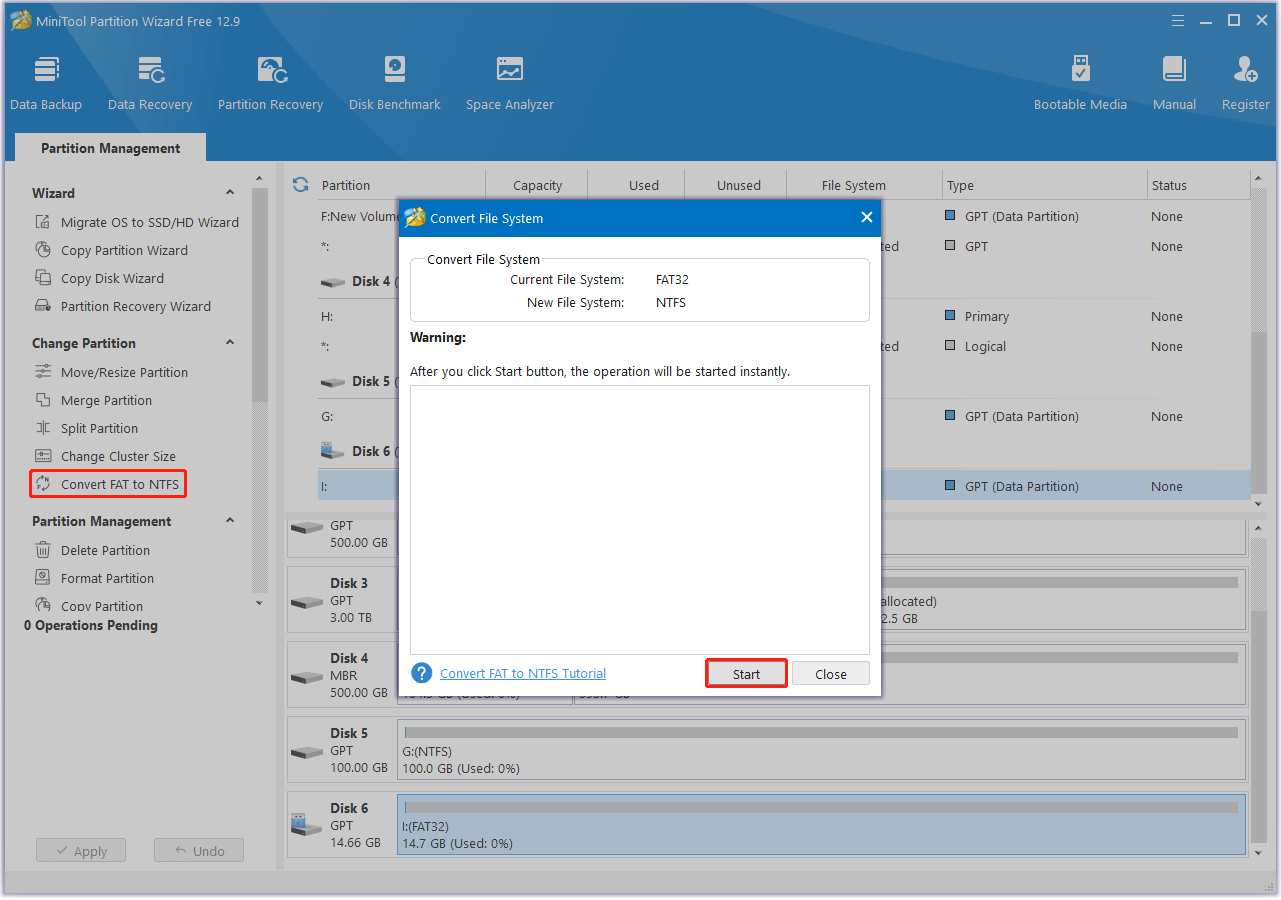This screenshot has width=1281, height=900.
Task: Click the disk map scrollbar down arrow
Action: pos(1259,853)
